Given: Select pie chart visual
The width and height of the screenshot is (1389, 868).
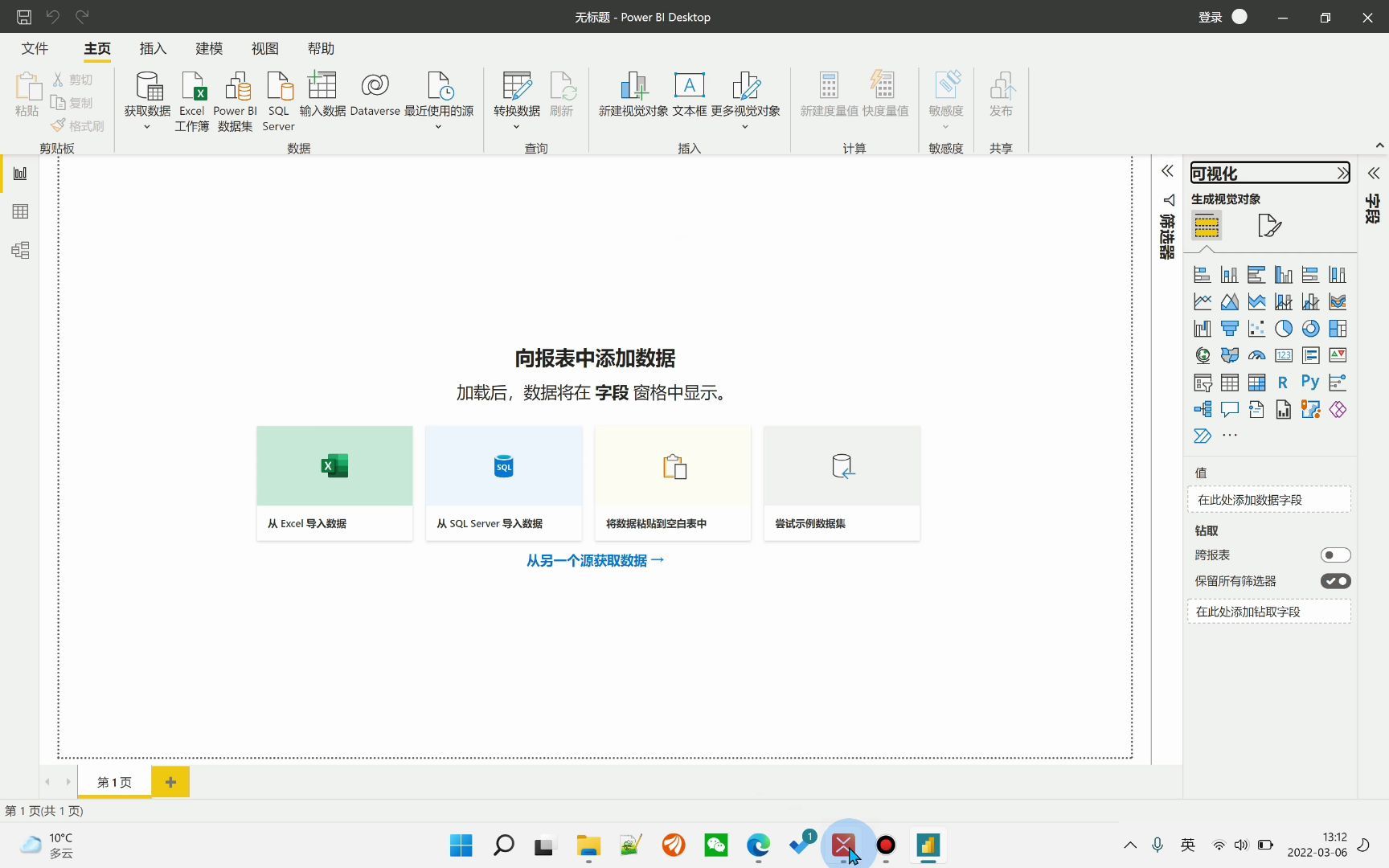Looking at the screenshot, I should [x=1284, y=328].
